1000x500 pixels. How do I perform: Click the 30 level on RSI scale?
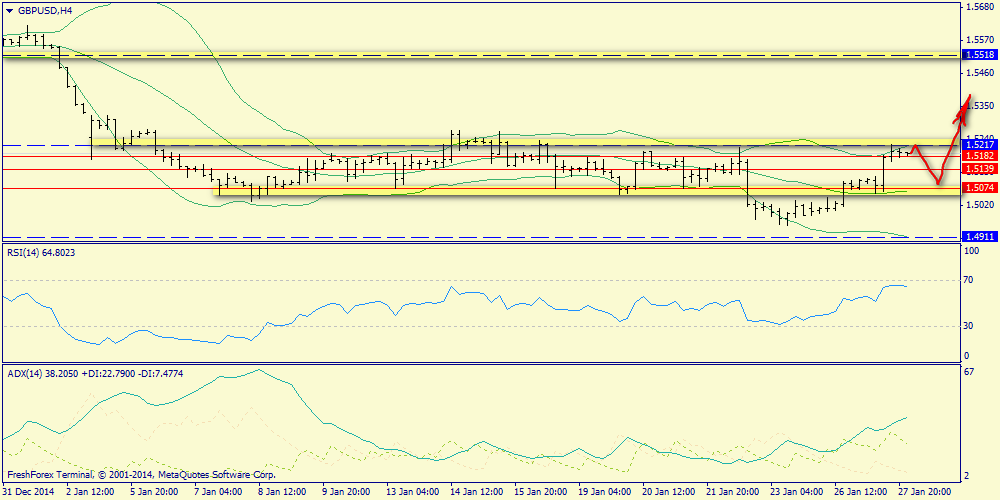tap(969, 326)
